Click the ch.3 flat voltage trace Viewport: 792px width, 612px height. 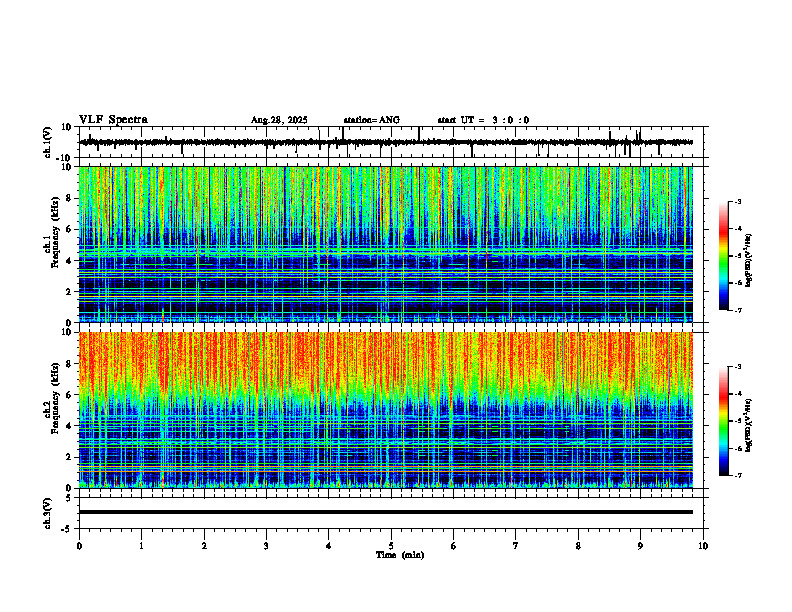coord(385,512)
